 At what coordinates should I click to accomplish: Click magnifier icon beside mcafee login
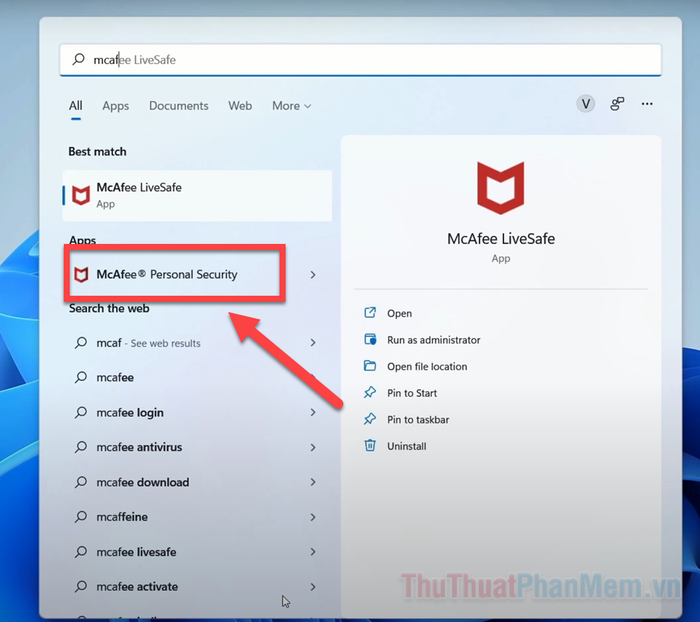point(81,412)
